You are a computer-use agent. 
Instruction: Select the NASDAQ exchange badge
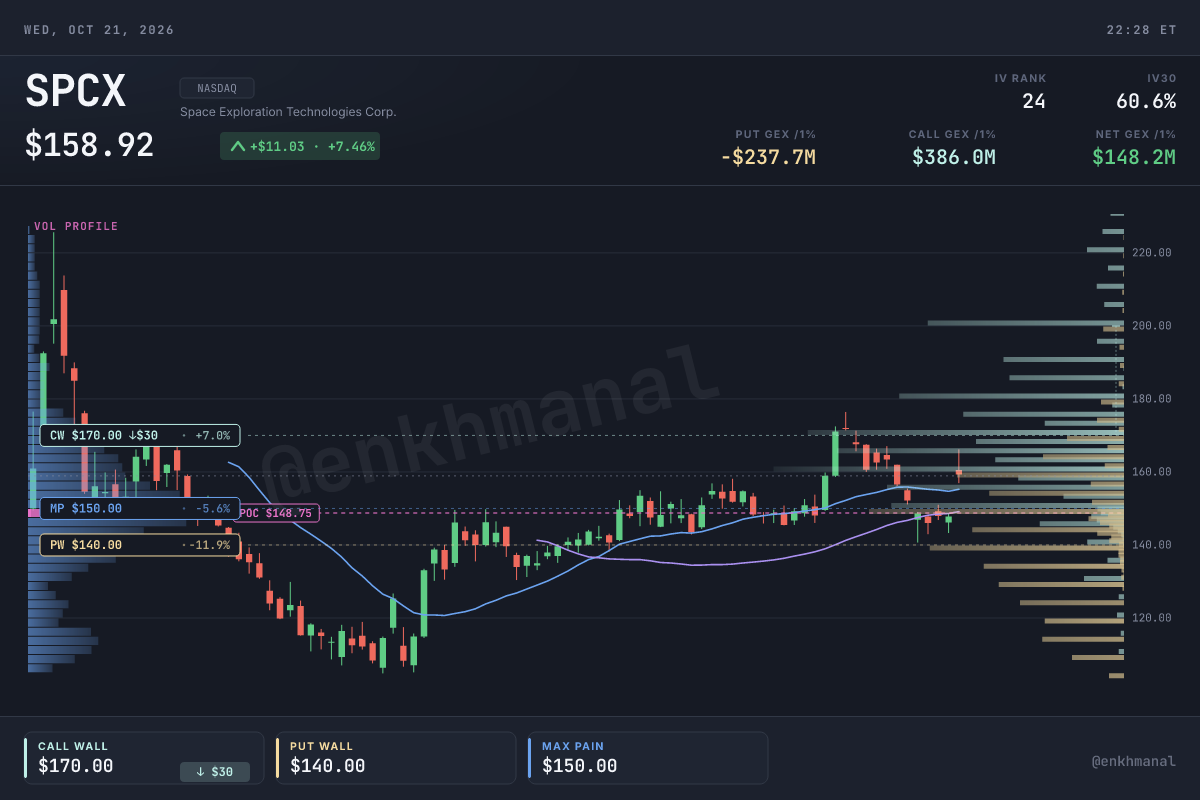point(217,88)
